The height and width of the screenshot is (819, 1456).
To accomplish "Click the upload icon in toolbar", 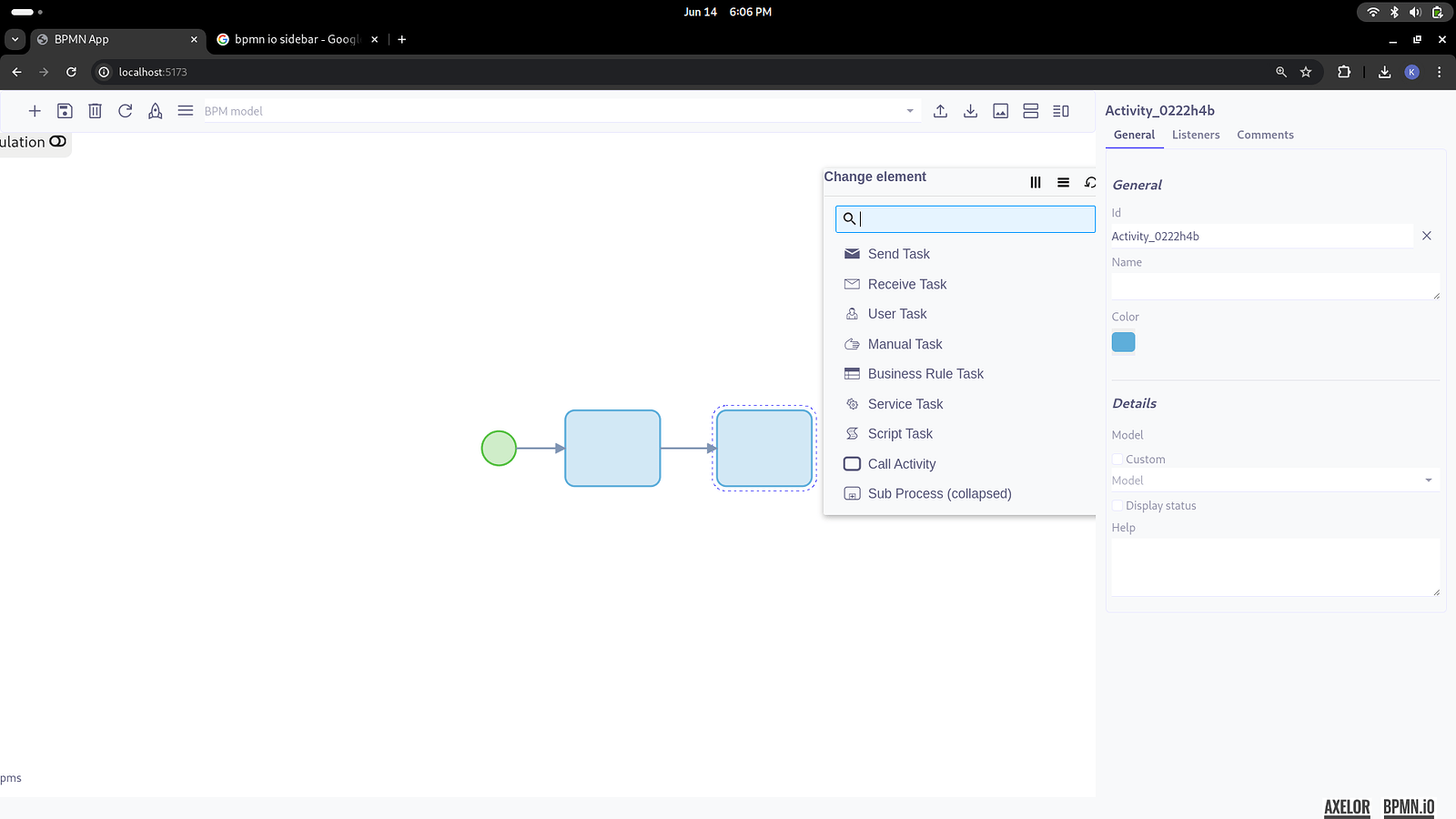I will click(x=941, y=111).
